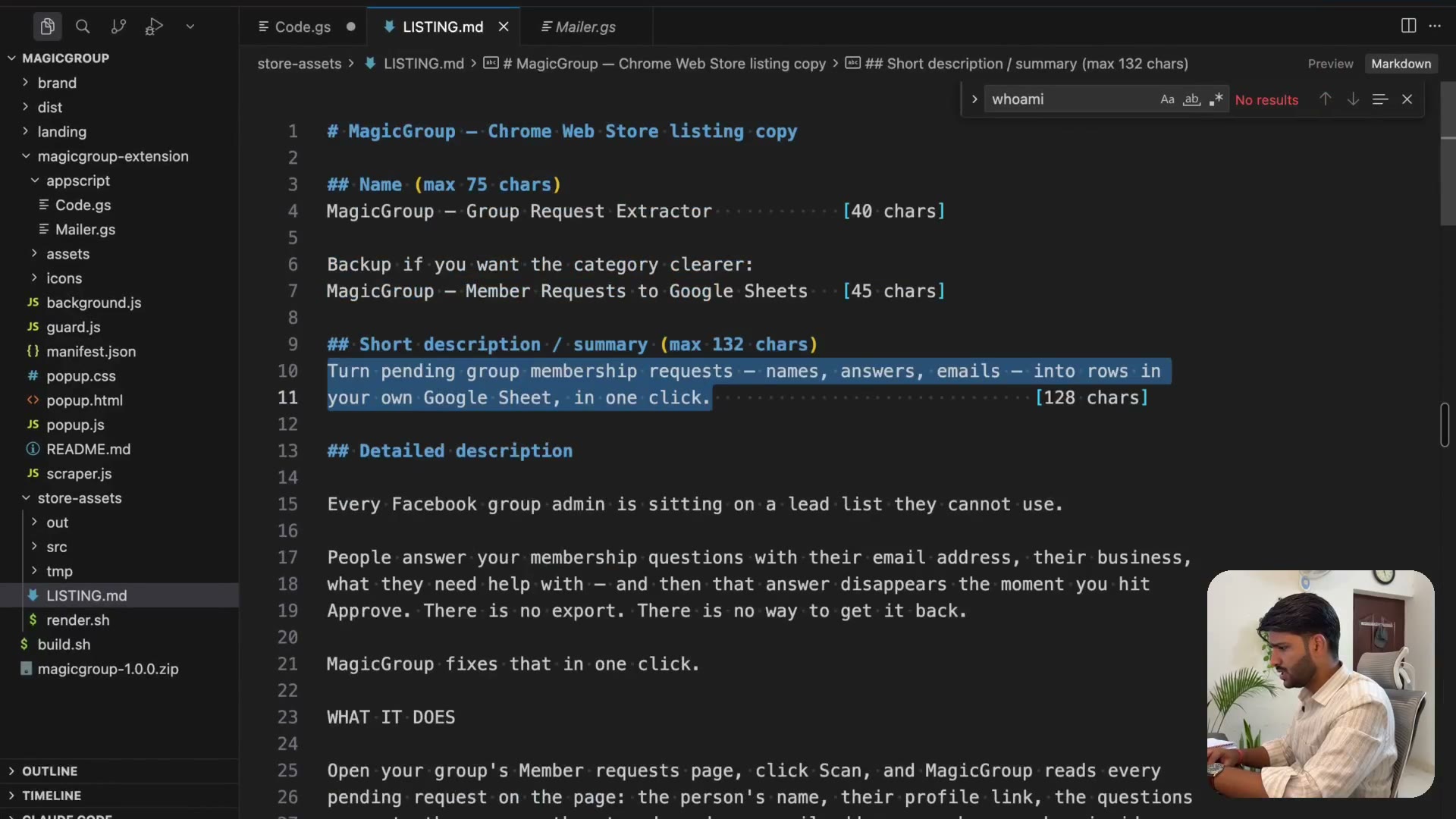Go to next find match arrow
This screenshot has width=1456, height=819.
coord(1353,99)
